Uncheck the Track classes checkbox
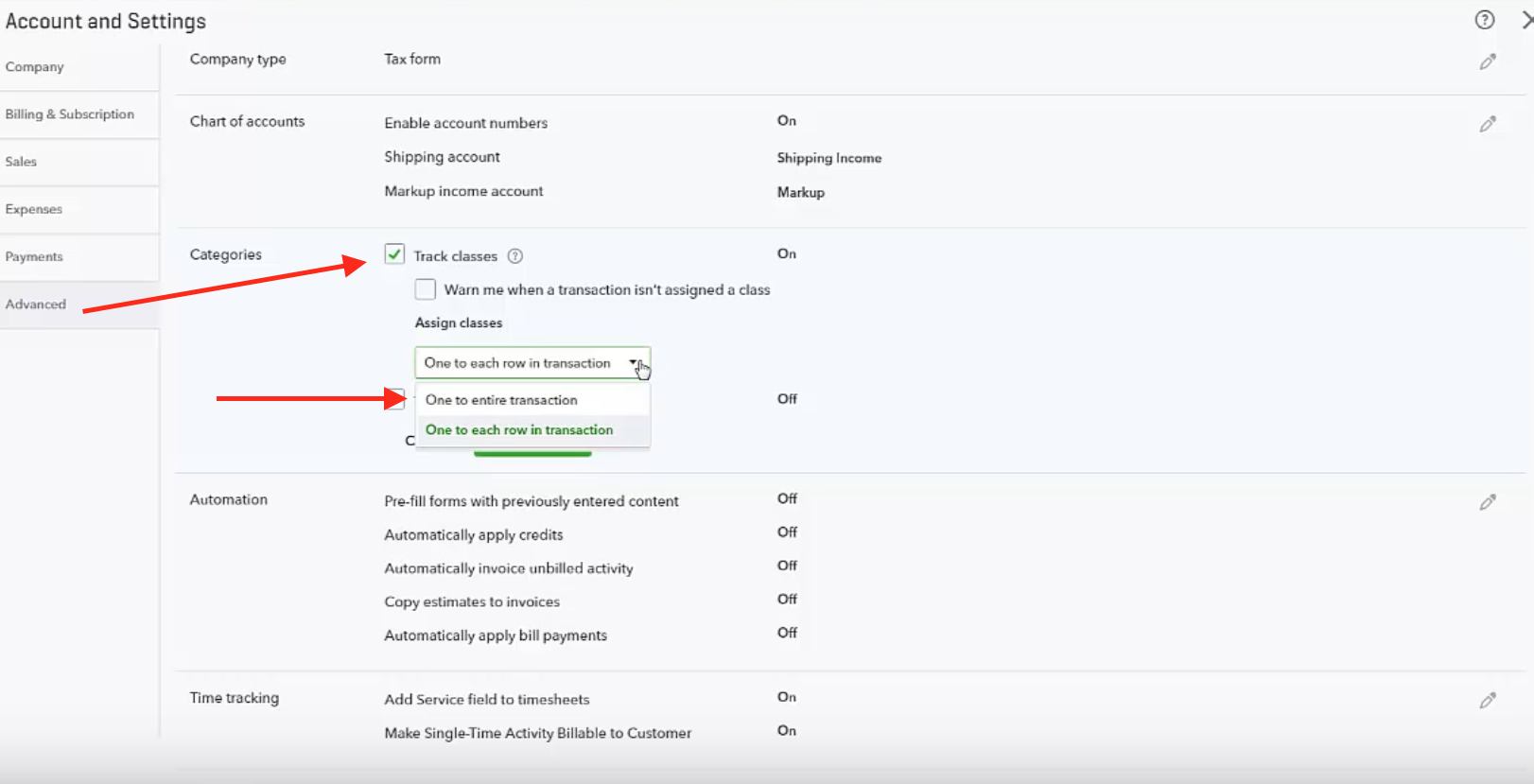 click(394, 254)
